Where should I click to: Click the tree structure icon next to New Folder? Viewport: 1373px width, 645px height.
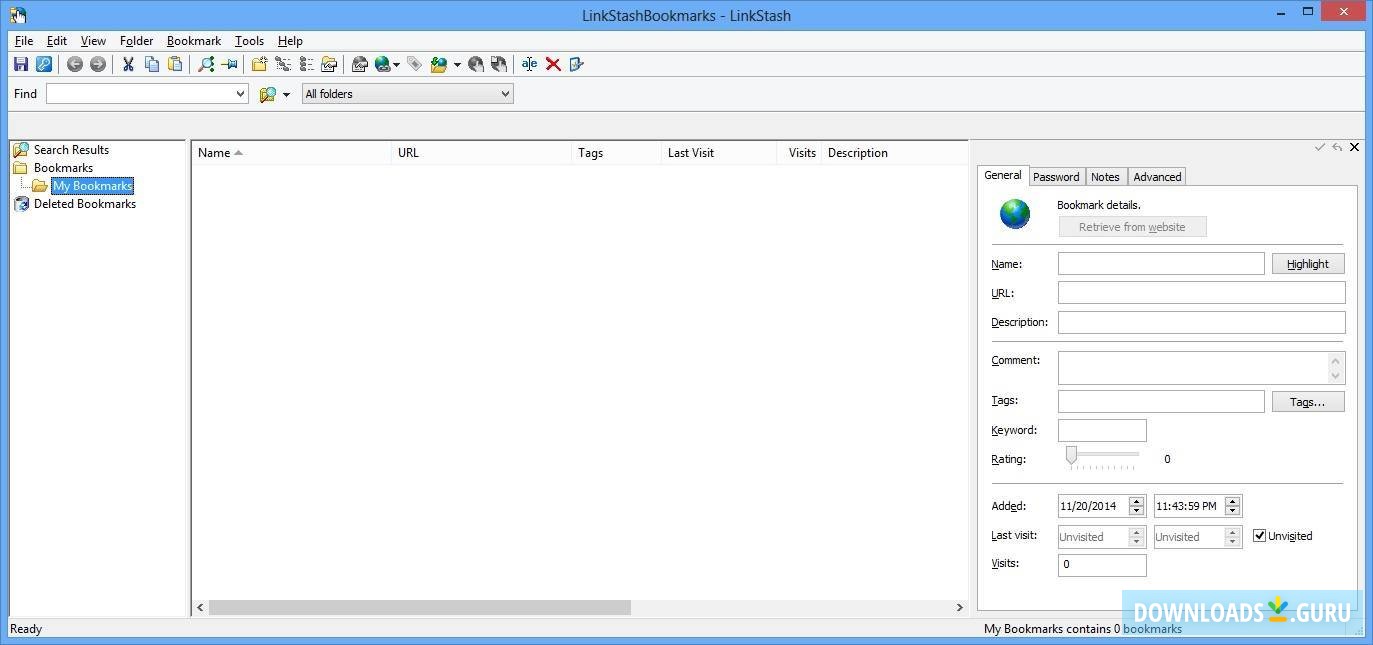283,64
